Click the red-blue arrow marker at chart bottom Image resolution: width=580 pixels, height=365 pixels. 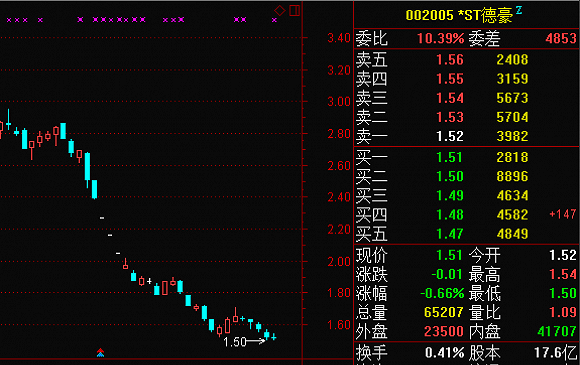(x=100, y=352)
